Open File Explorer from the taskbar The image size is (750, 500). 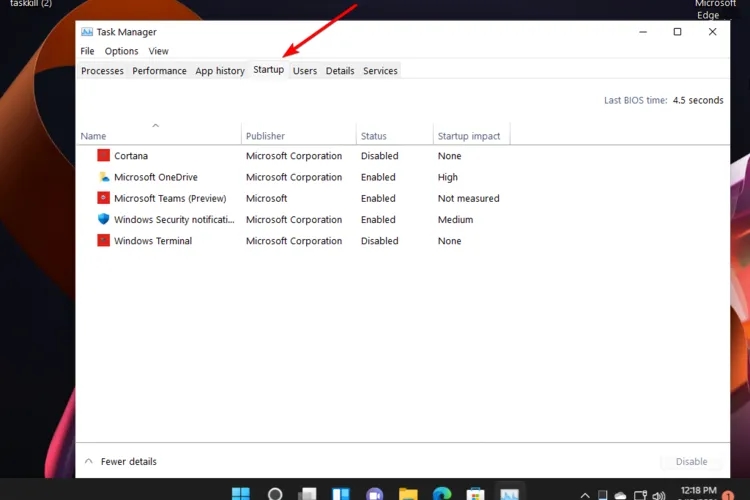[408, 494]
